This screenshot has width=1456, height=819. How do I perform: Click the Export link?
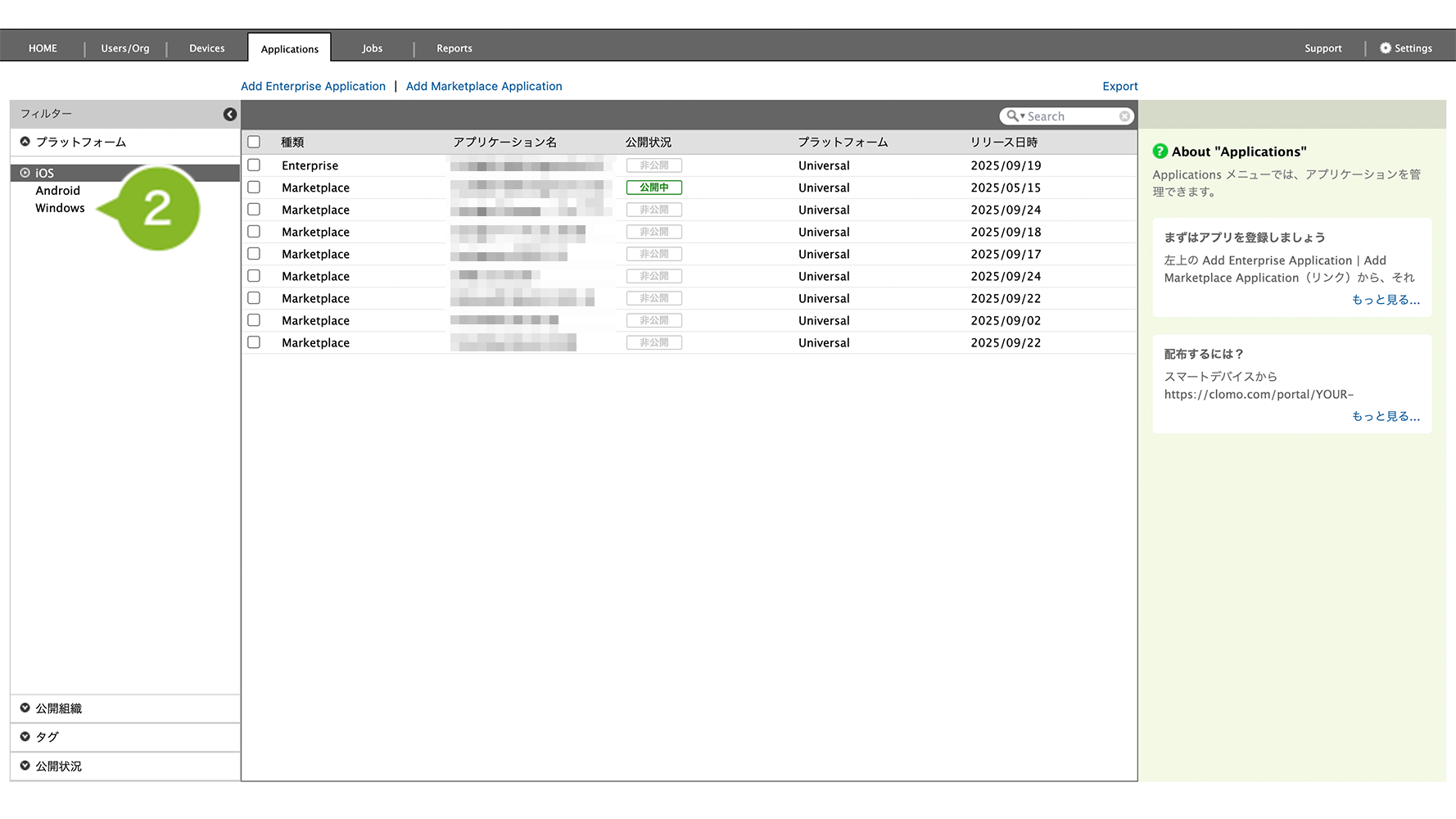point(1119,86)
